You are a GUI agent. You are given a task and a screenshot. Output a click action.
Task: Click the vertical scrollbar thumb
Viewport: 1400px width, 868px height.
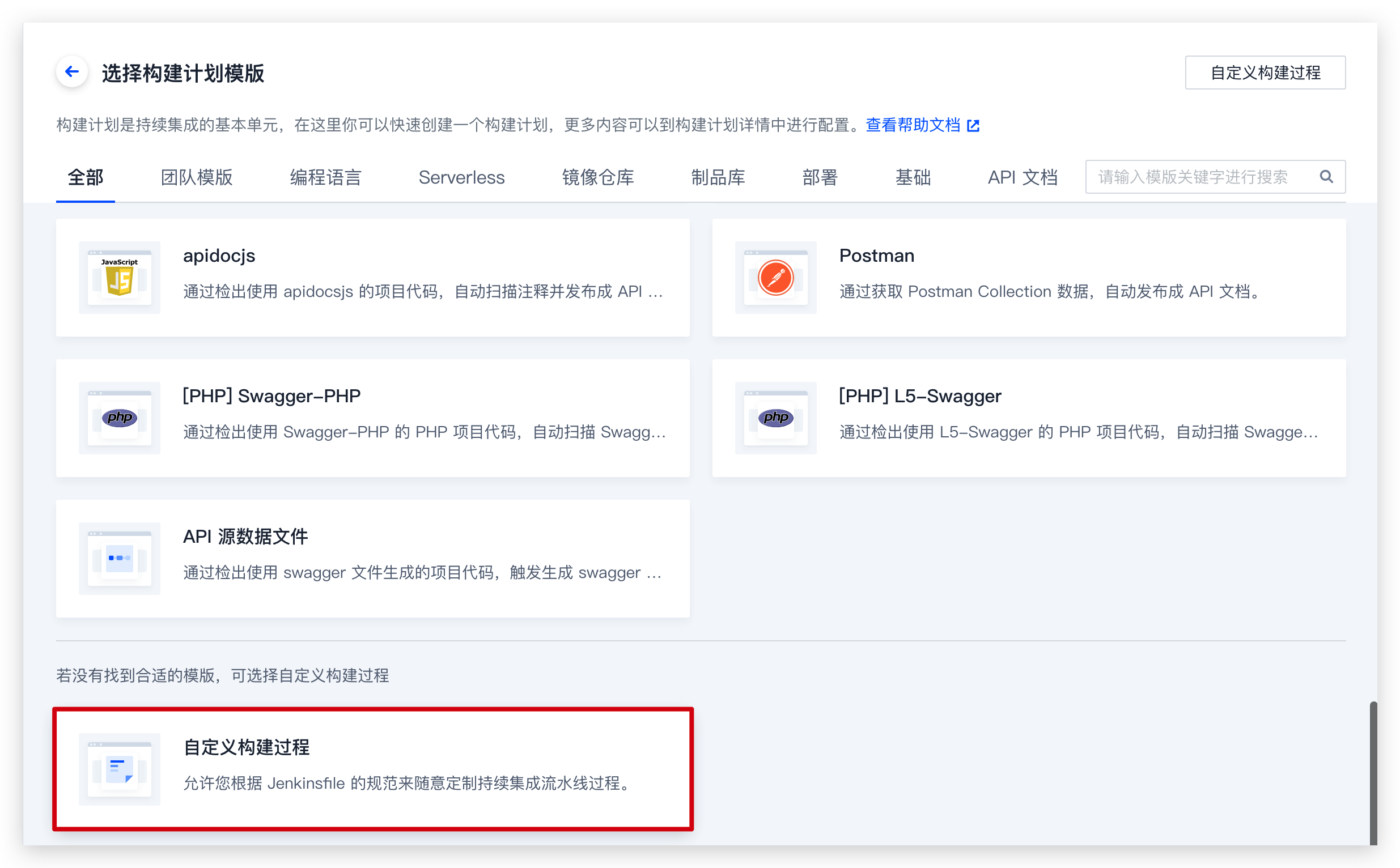[1373, 773]
